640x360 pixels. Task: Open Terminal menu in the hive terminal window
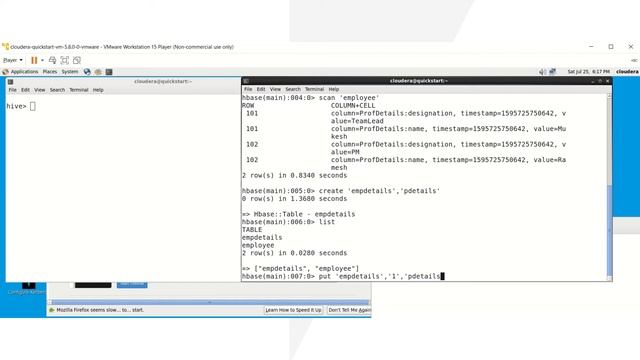tap(79, 90)
